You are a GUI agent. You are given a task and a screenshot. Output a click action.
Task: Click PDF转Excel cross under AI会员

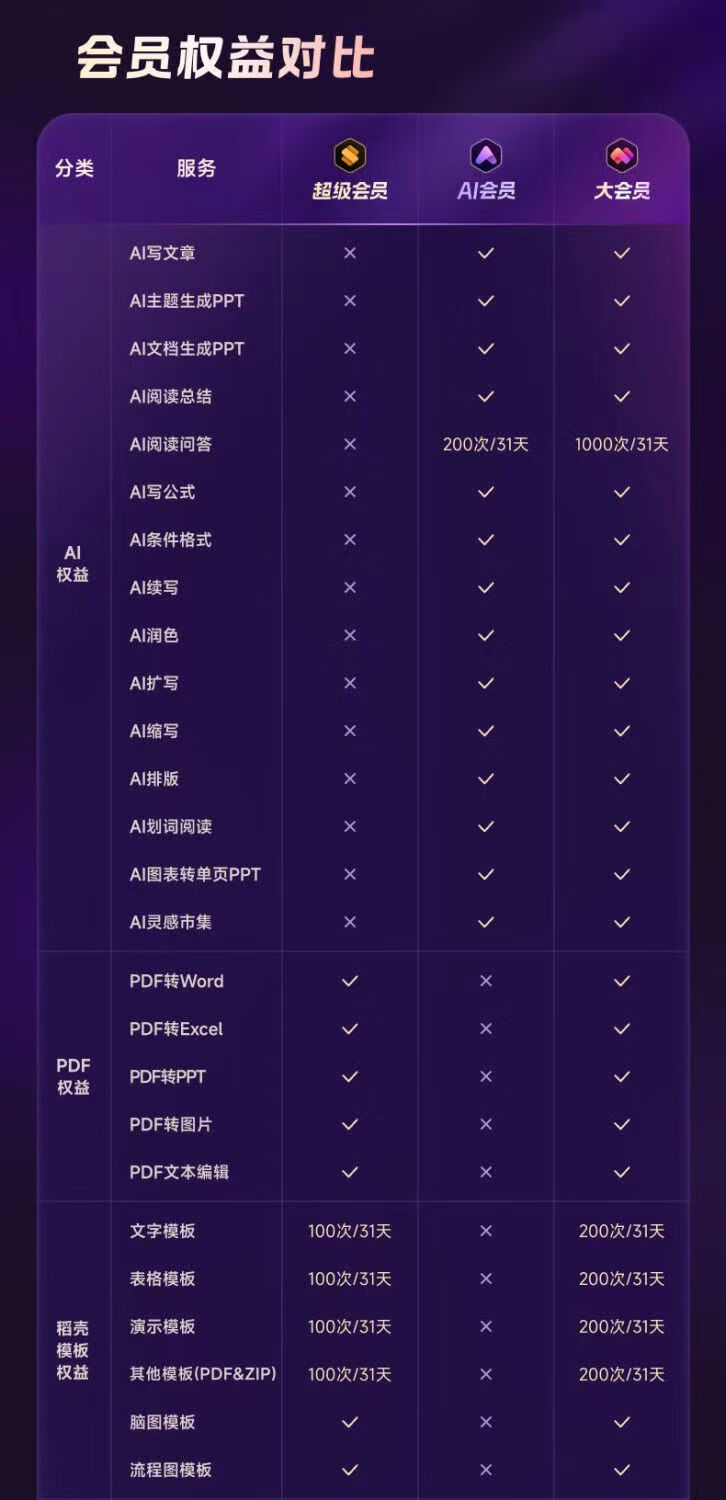coord(486,1029)
